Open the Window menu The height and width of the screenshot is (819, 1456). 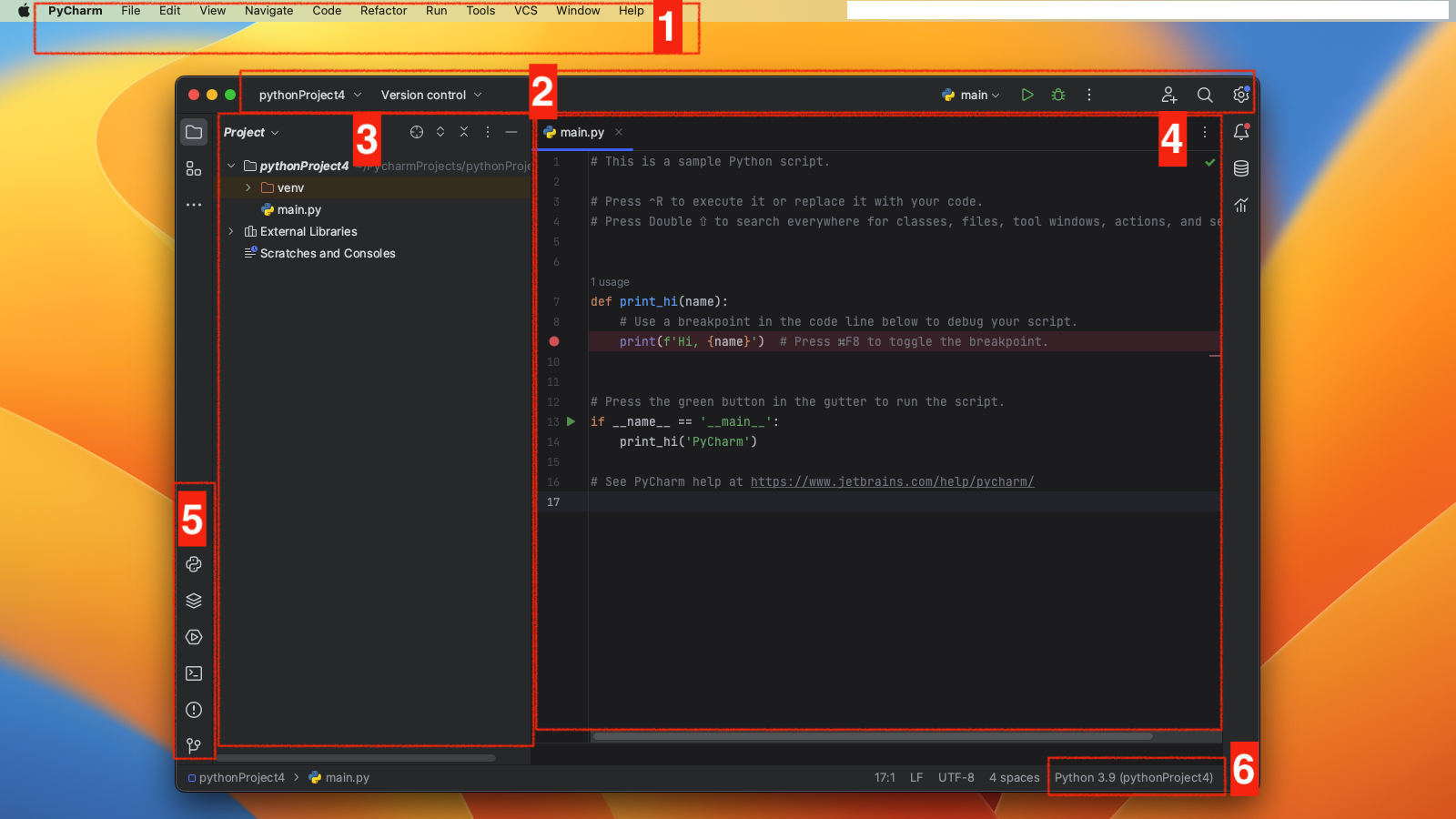point(579,11)
